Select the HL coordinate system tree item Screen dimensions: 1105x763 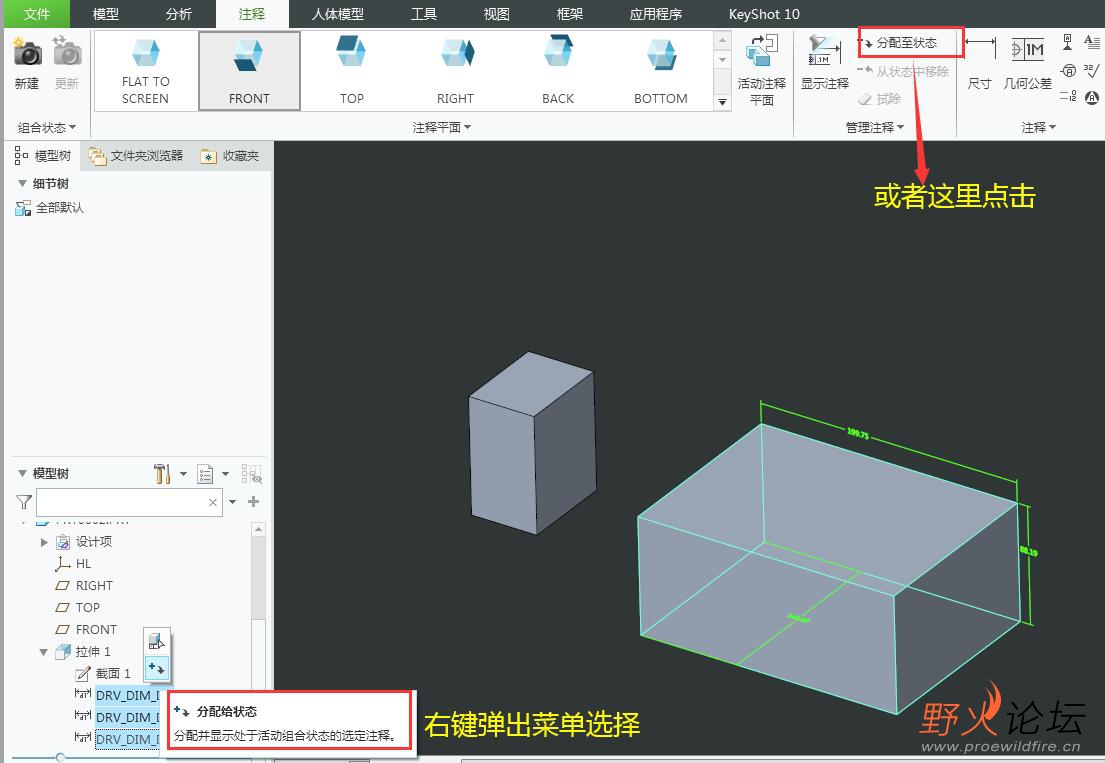click(73, 564)
